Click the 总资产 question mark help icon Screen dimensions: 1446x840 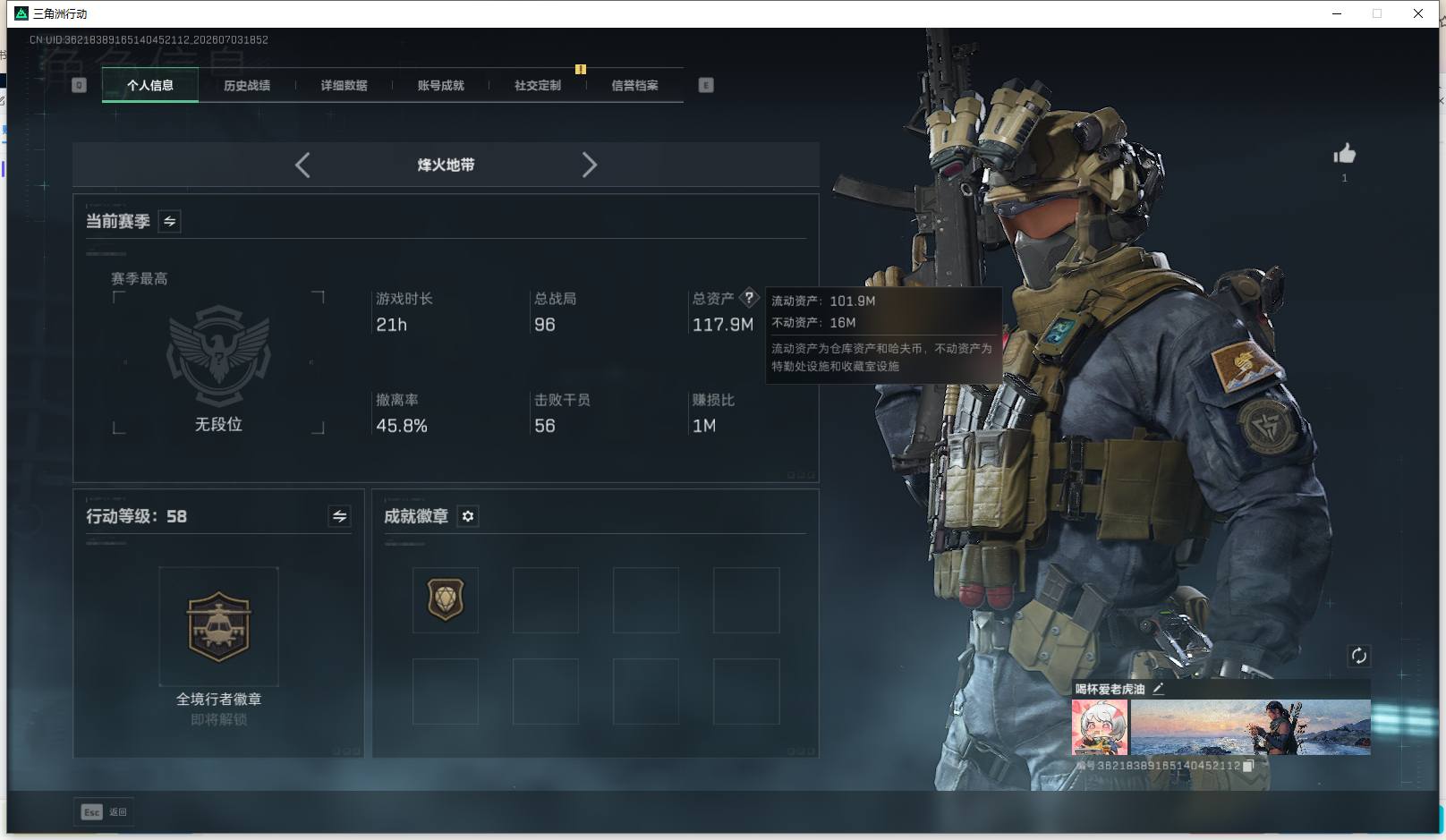coord(749,298)
